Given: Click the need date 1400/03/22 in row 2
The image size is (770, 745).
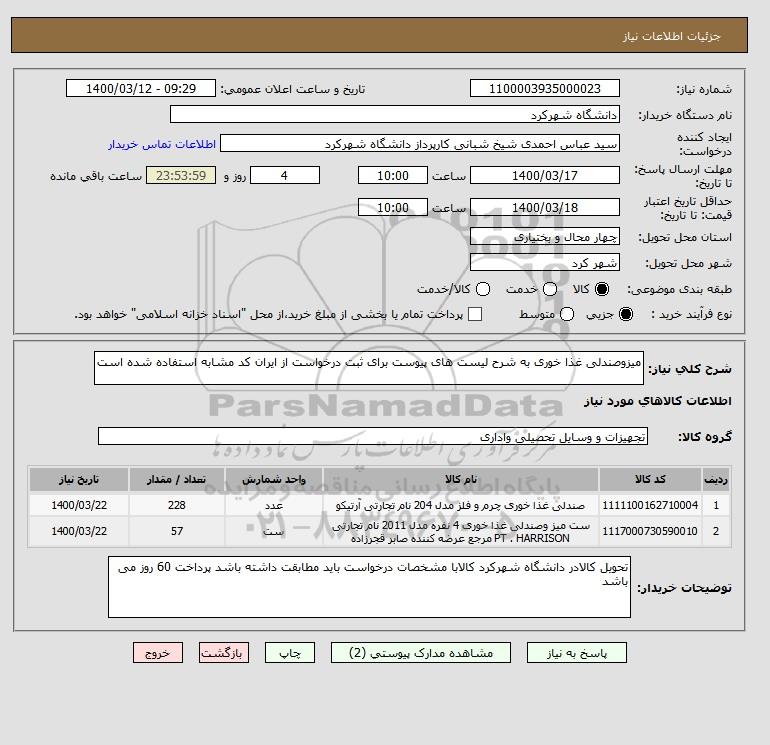Looking at the screenshot, I should [x=79, y=531].
